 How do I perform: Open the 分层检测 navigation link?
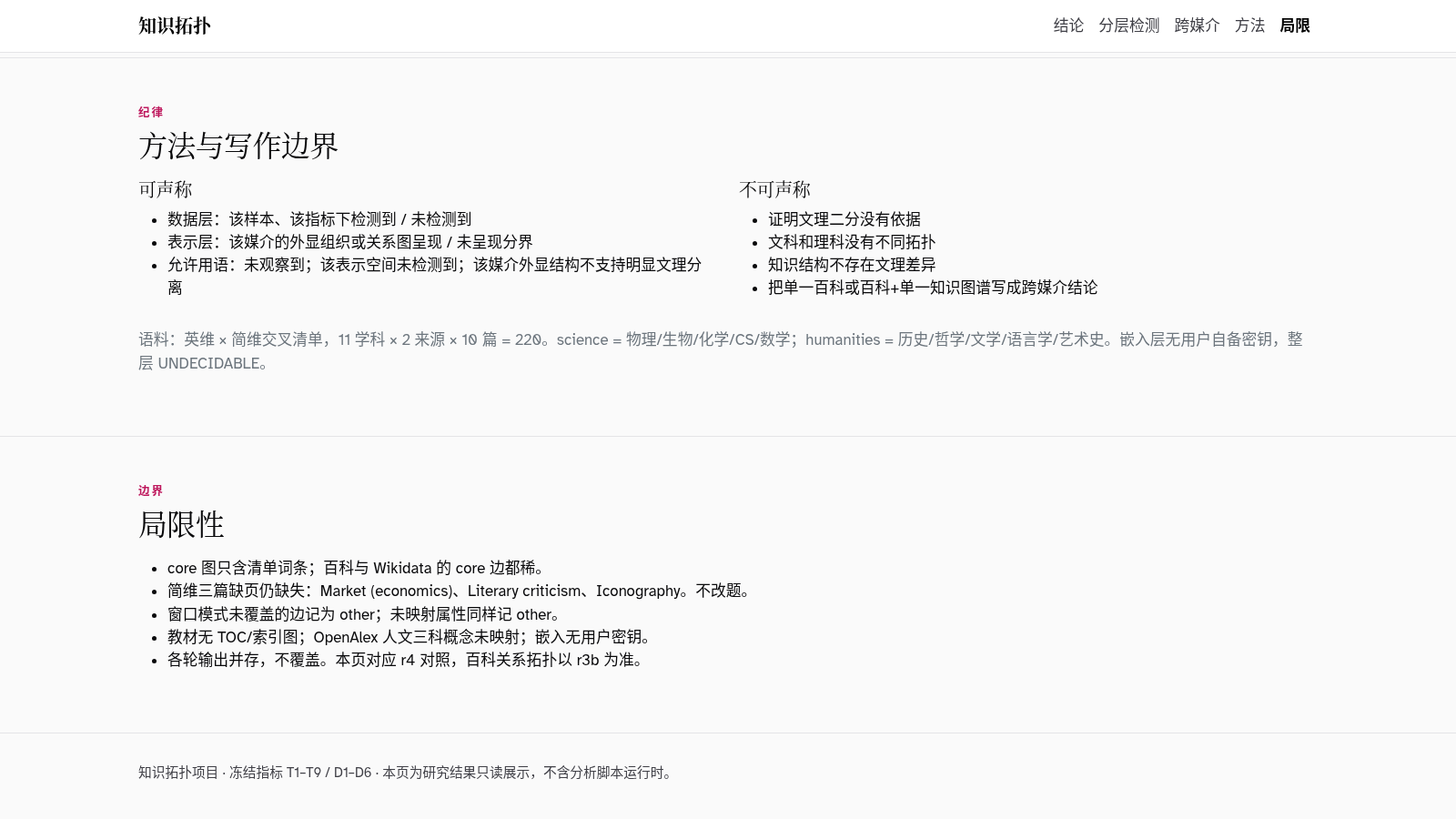pyautogui.click(x=1129, y=25)
